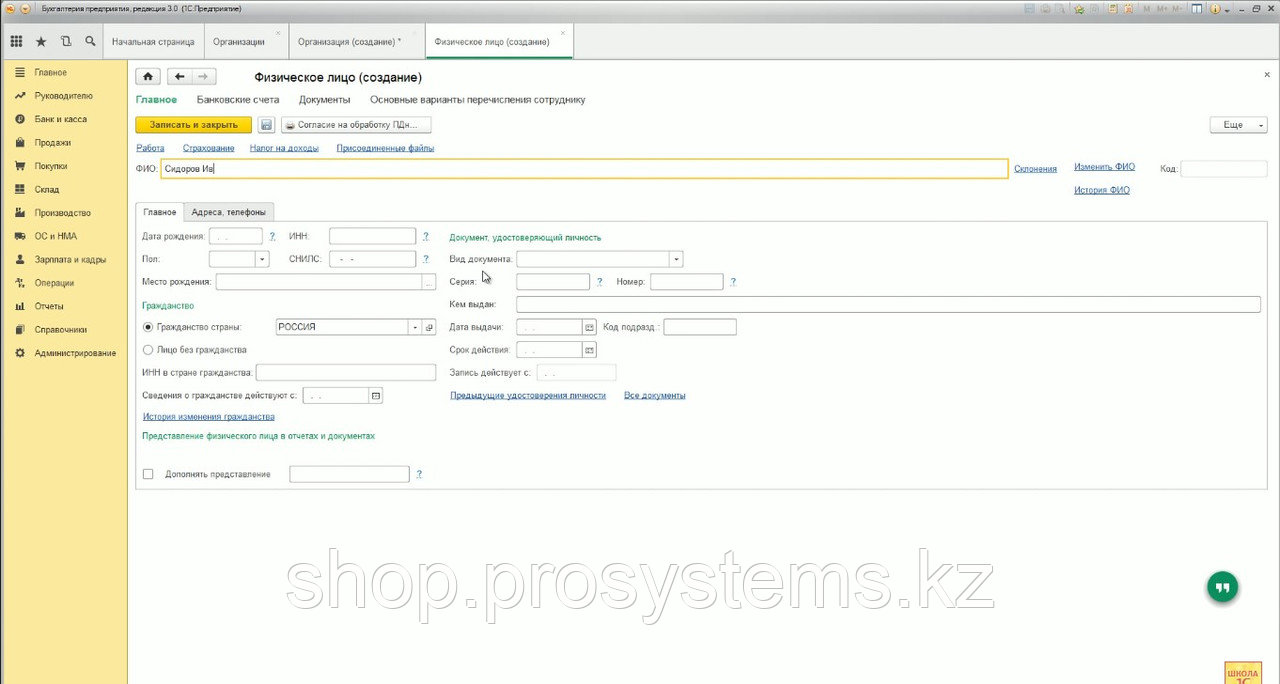The height and width of the screenshot is (684, 1280).
Task: Click the green chat quote bubble
Action: (1222, 587)
